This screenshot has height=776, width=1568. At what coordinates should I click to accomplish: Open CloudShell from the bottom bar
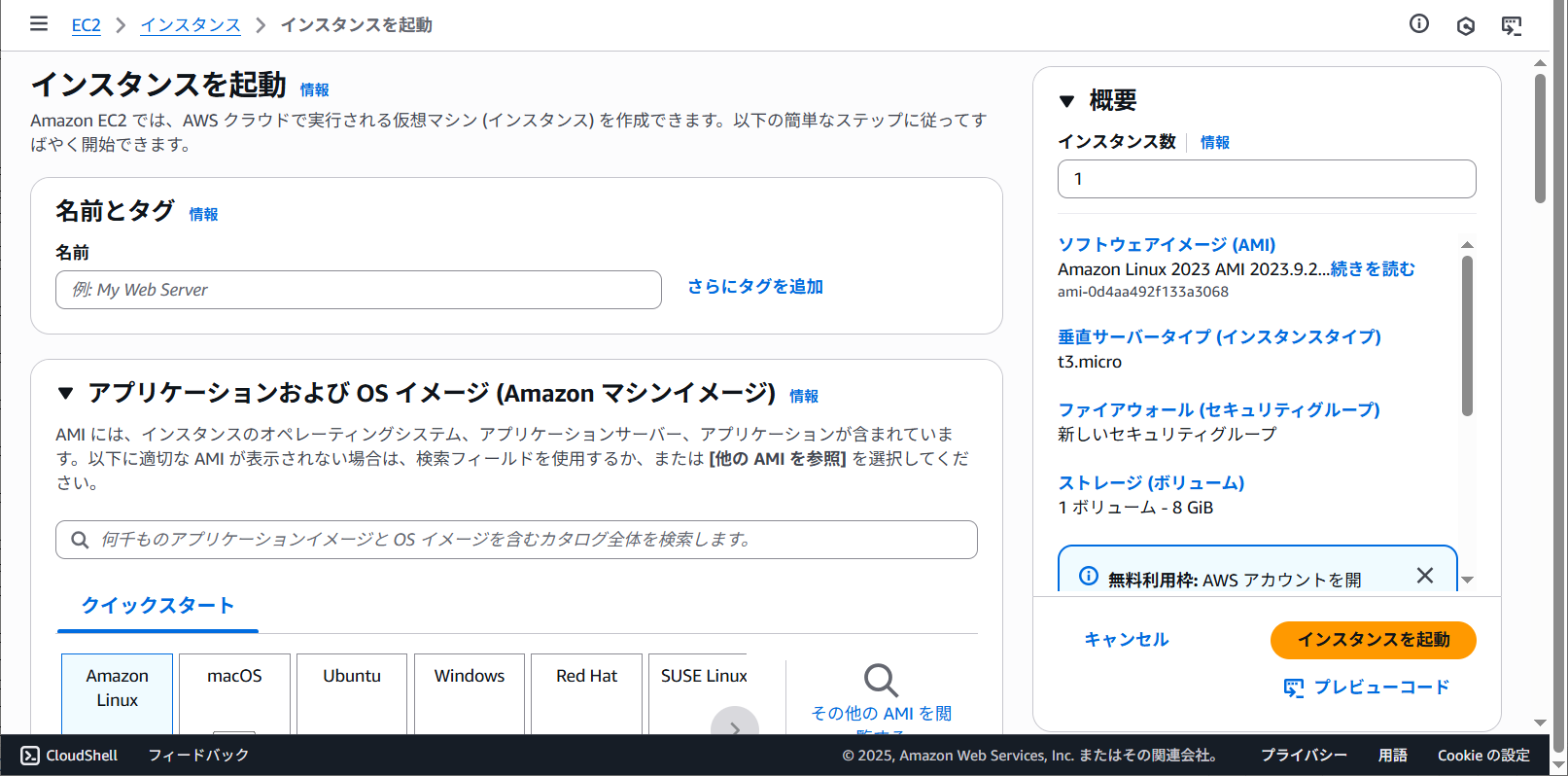click(70, 756)
